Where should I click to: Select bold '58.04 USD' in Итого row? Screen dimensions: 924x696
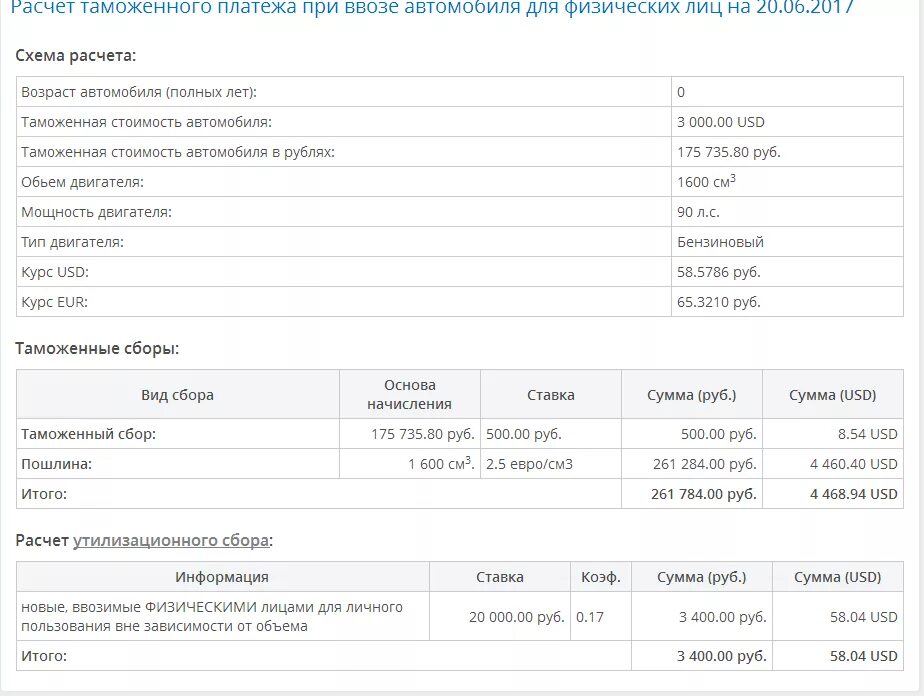(863, 656)
